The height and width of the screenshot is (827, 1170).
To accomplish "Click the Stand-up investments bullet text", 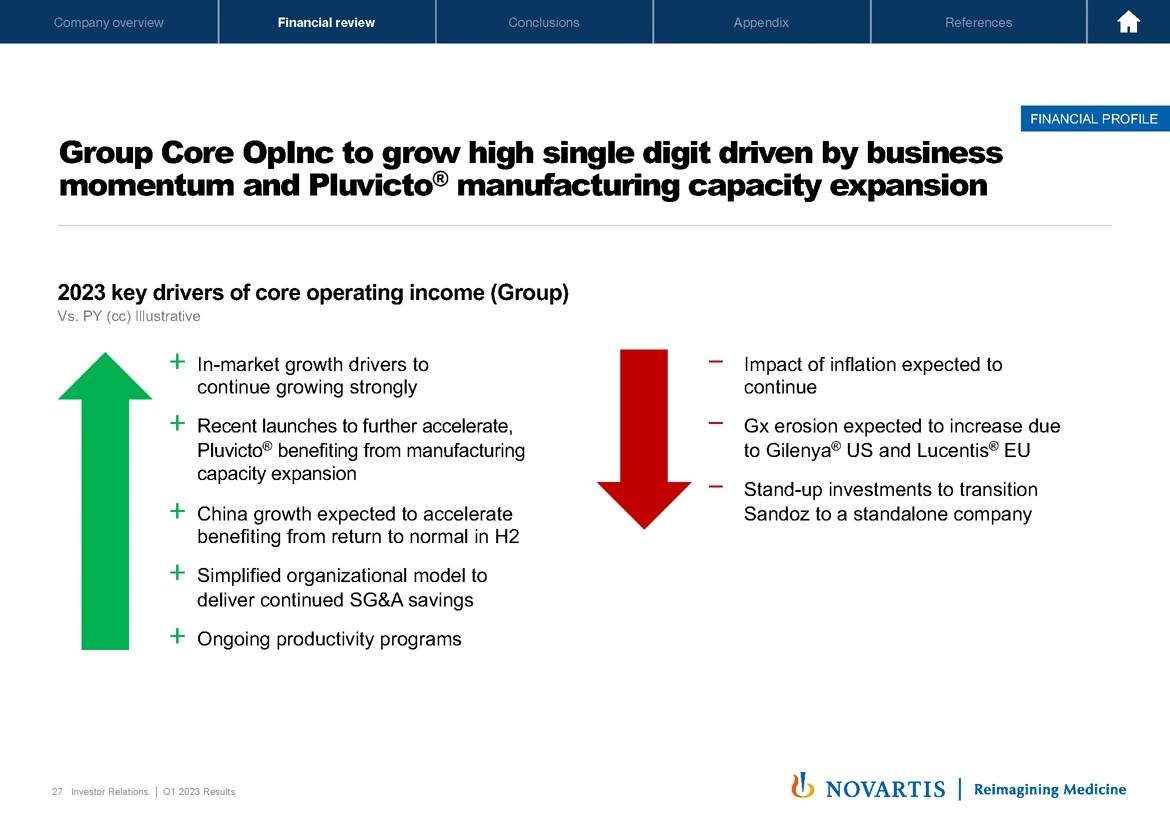I will click(890, 502).
